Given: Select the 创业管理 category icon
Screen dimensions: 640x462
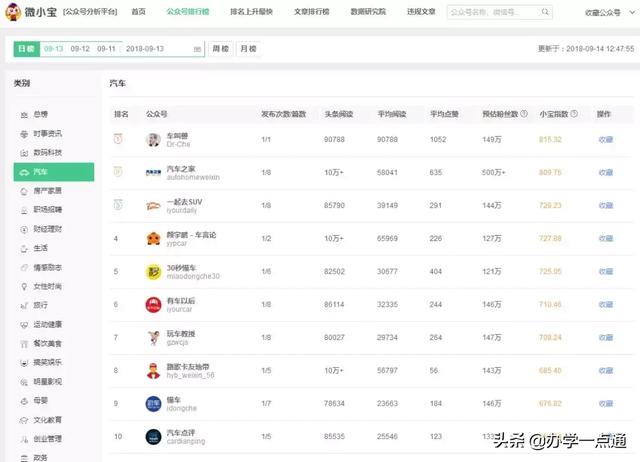Looking at the screenshot, I should pyautogui.click(x=24, y=439).
